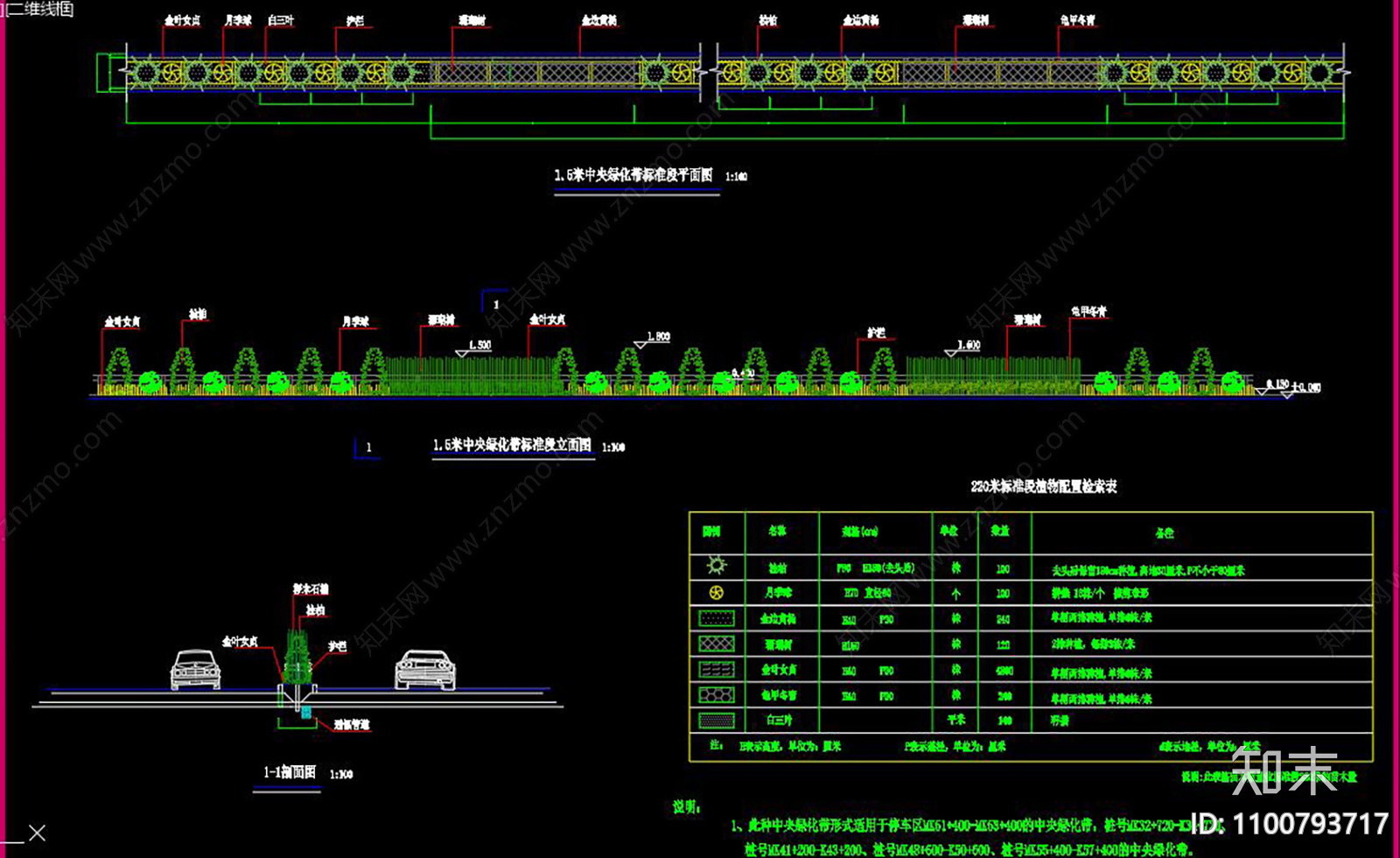Screen dimensions: 1400x858
Task: Pick the spiky tree legend symbol in the table
Action: [x=717, y=566]
